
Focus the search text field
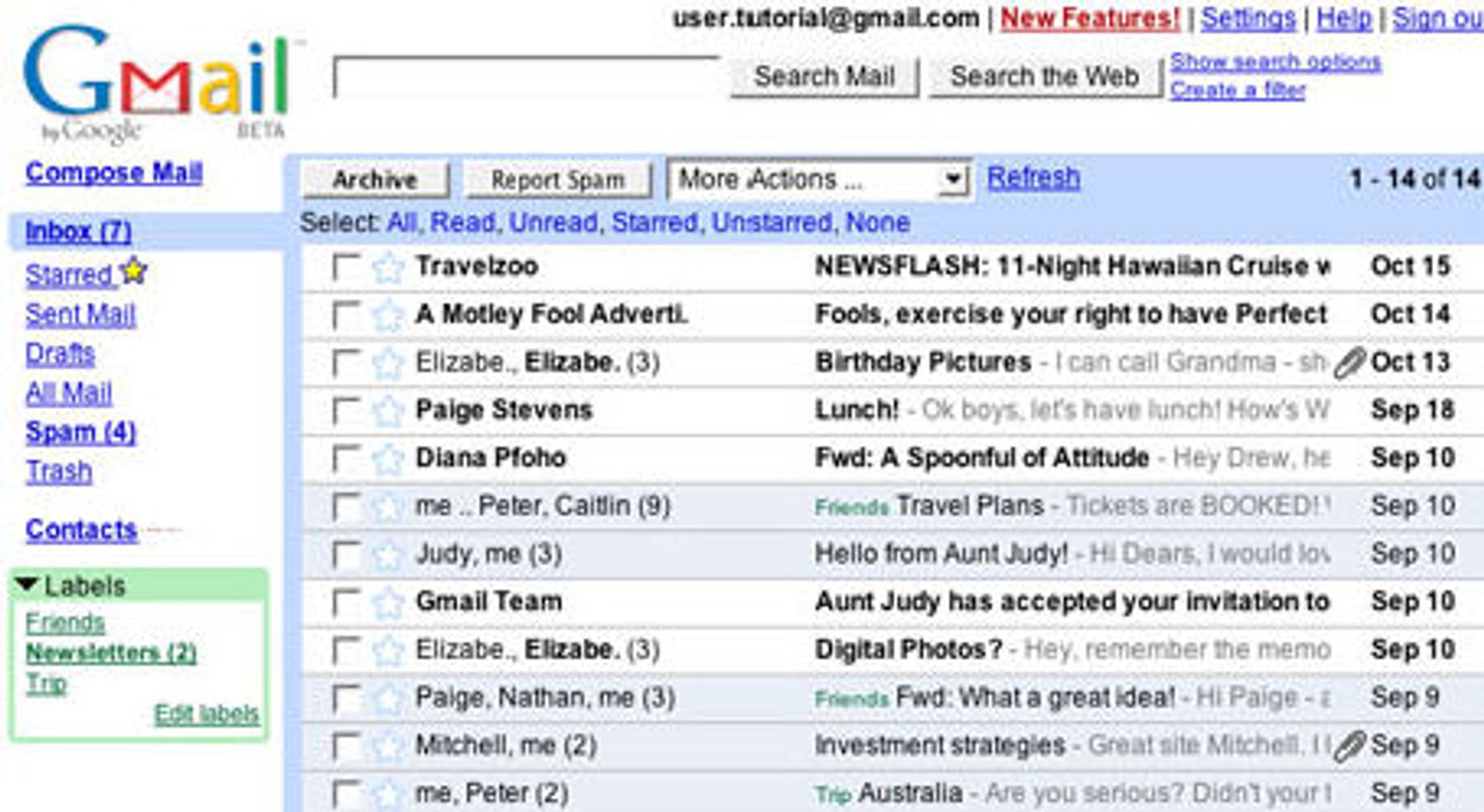click(x=526, y=77)
